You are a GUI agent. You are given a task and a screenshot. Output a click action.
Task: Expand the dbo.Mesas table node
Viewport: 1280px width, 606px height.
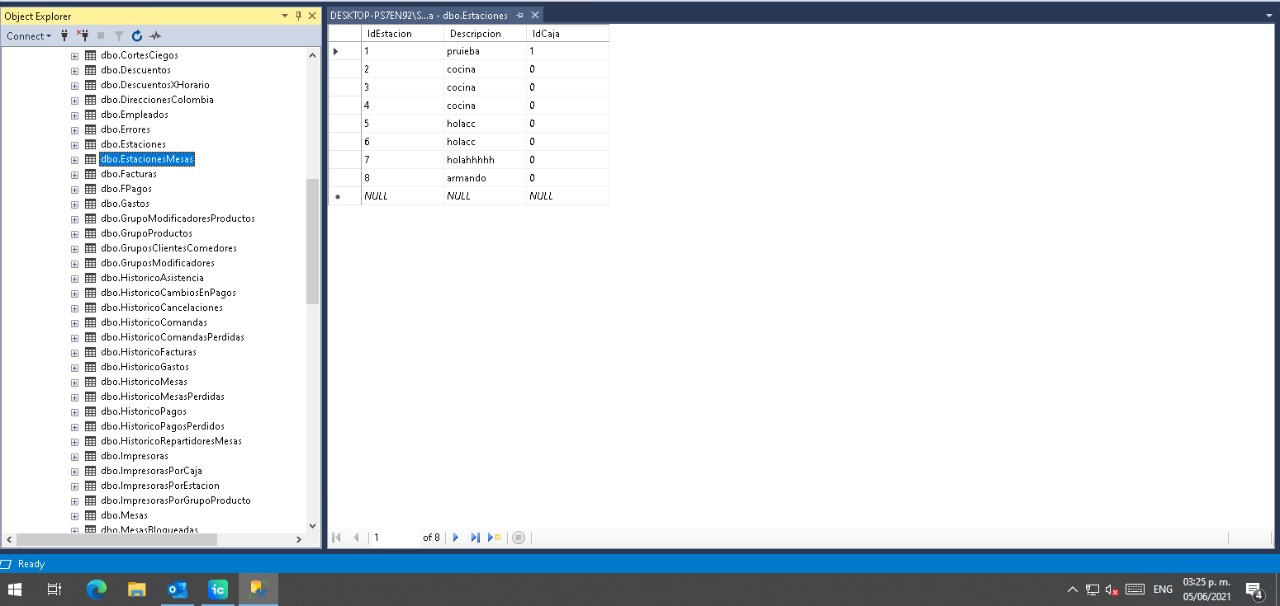[x=75, y=516]
